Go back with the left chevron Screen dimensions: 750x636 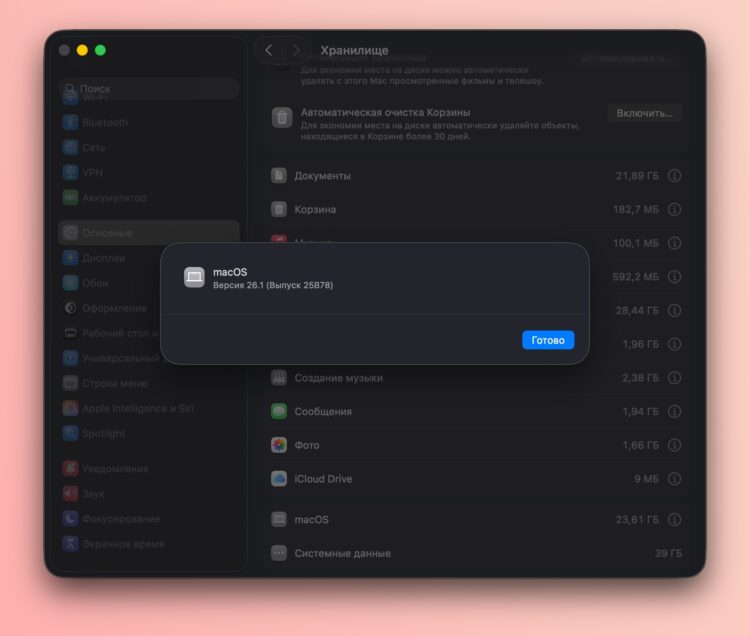(x=269, y=50)
